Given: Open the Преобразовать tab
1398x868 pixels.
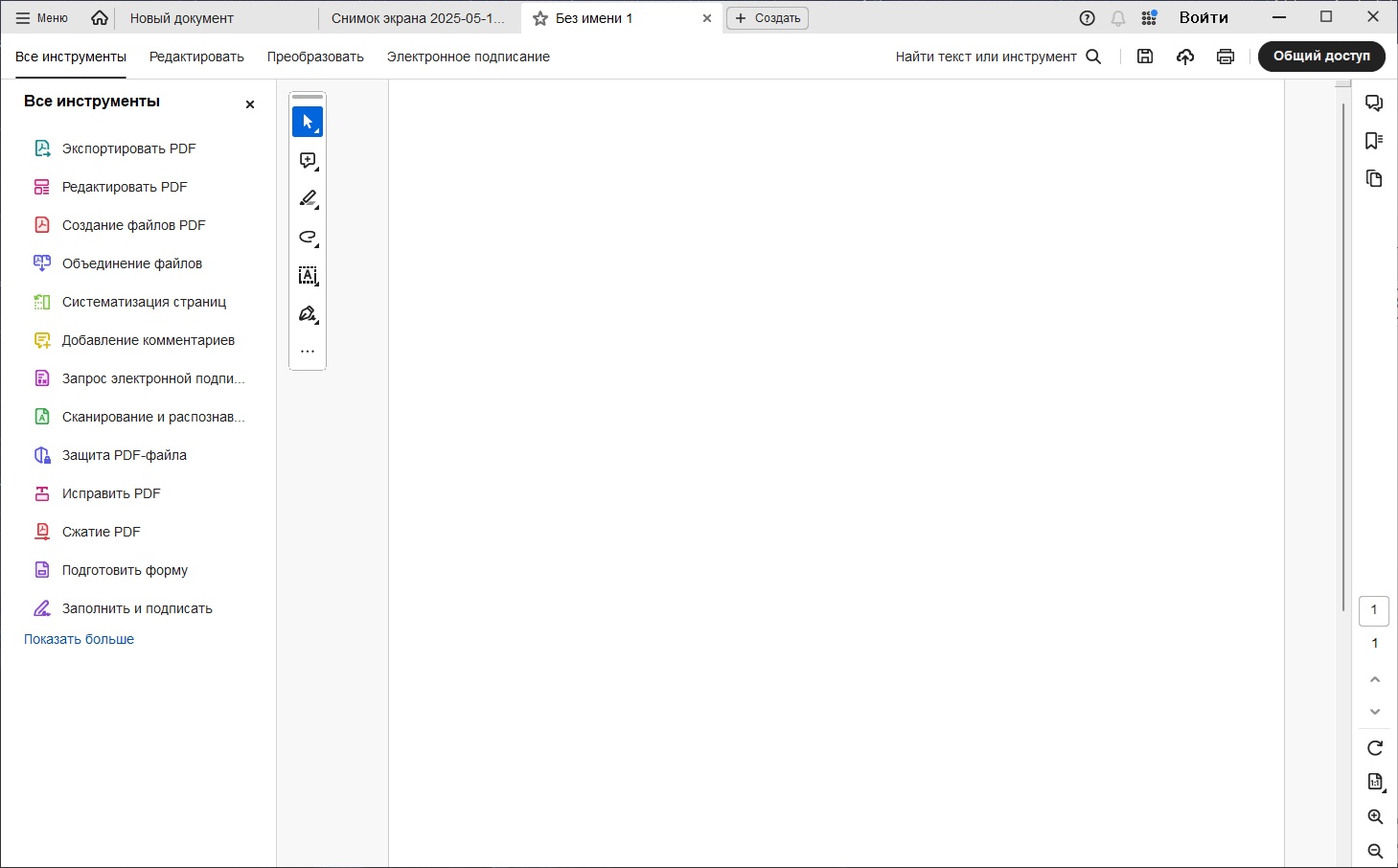Looking at the screenshot, I should [315, 57].
